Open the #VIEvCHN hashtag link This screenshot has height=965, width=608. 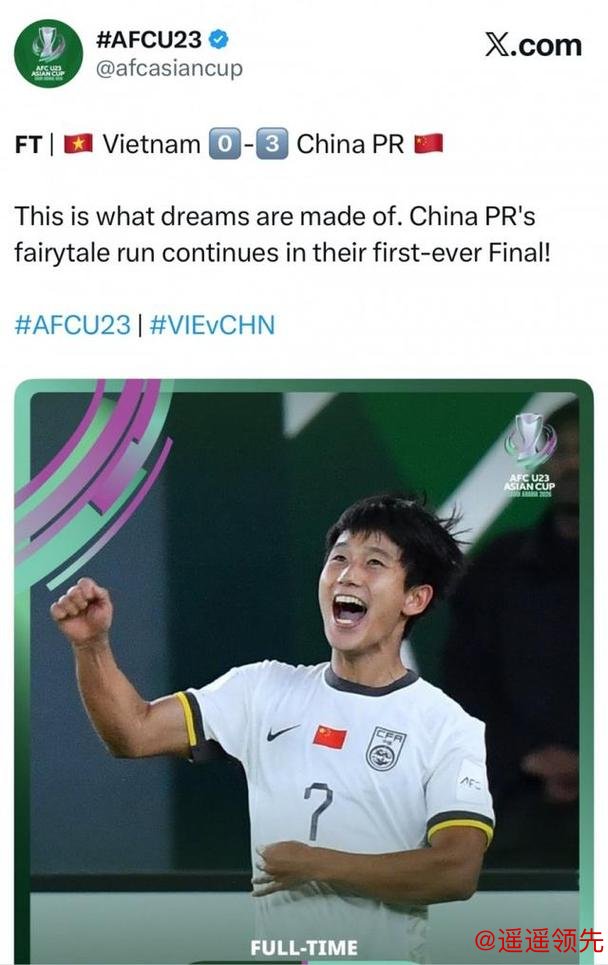click(x=212, y=325)
